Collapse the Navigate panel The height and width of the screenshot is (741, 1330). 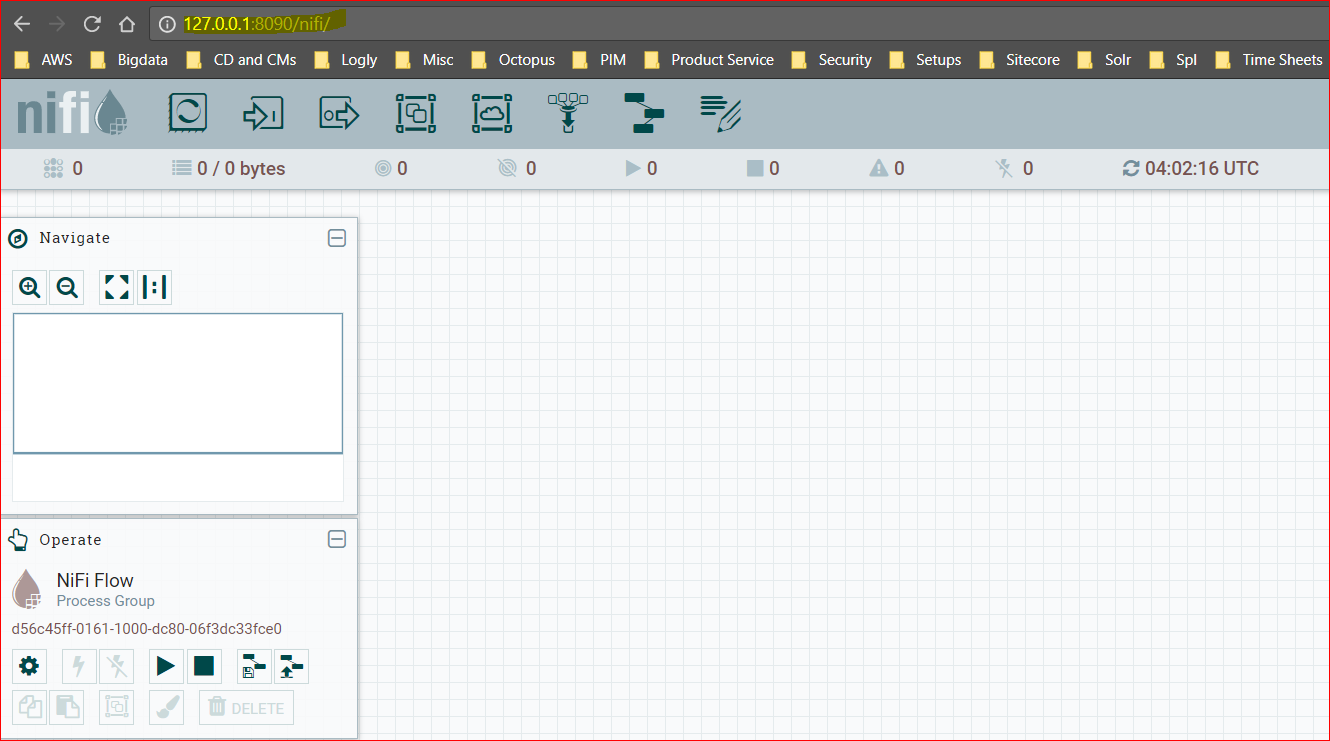(337, 238)
